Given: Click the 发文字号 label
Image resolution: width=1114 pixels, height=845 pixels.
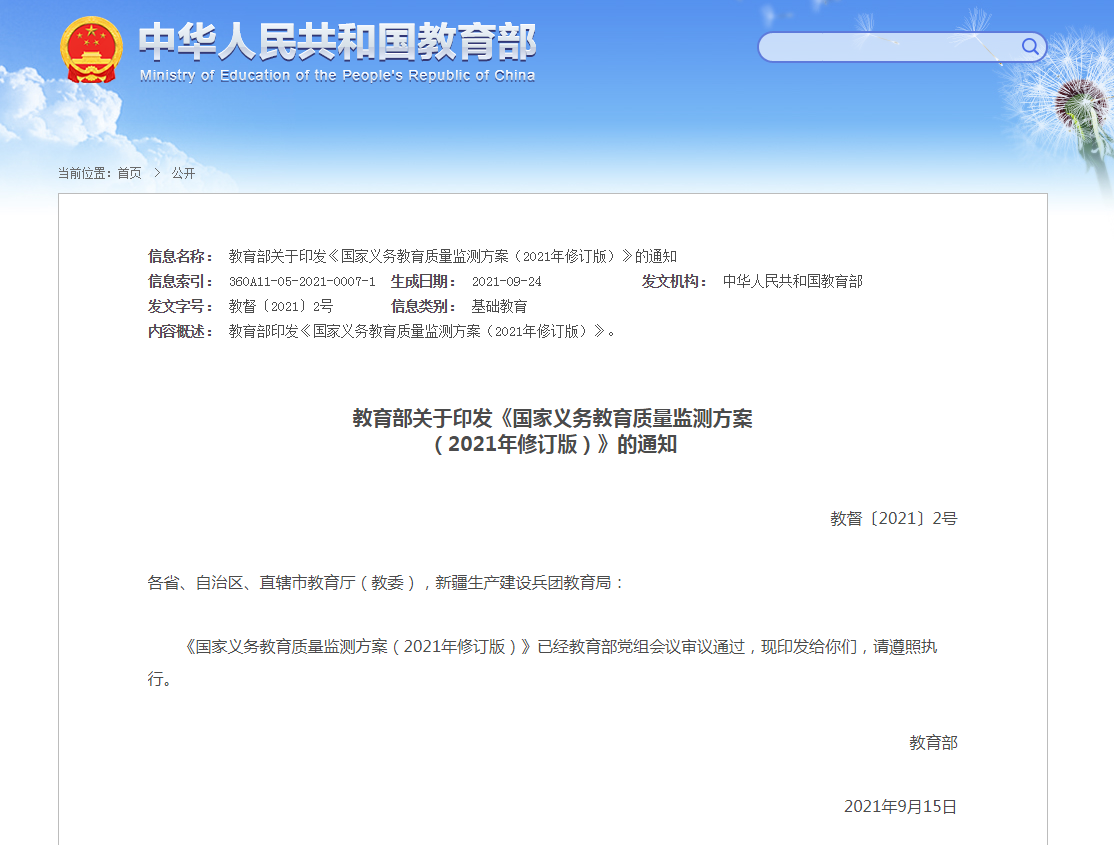Looking at the screenshot, I should pos(180,306).
